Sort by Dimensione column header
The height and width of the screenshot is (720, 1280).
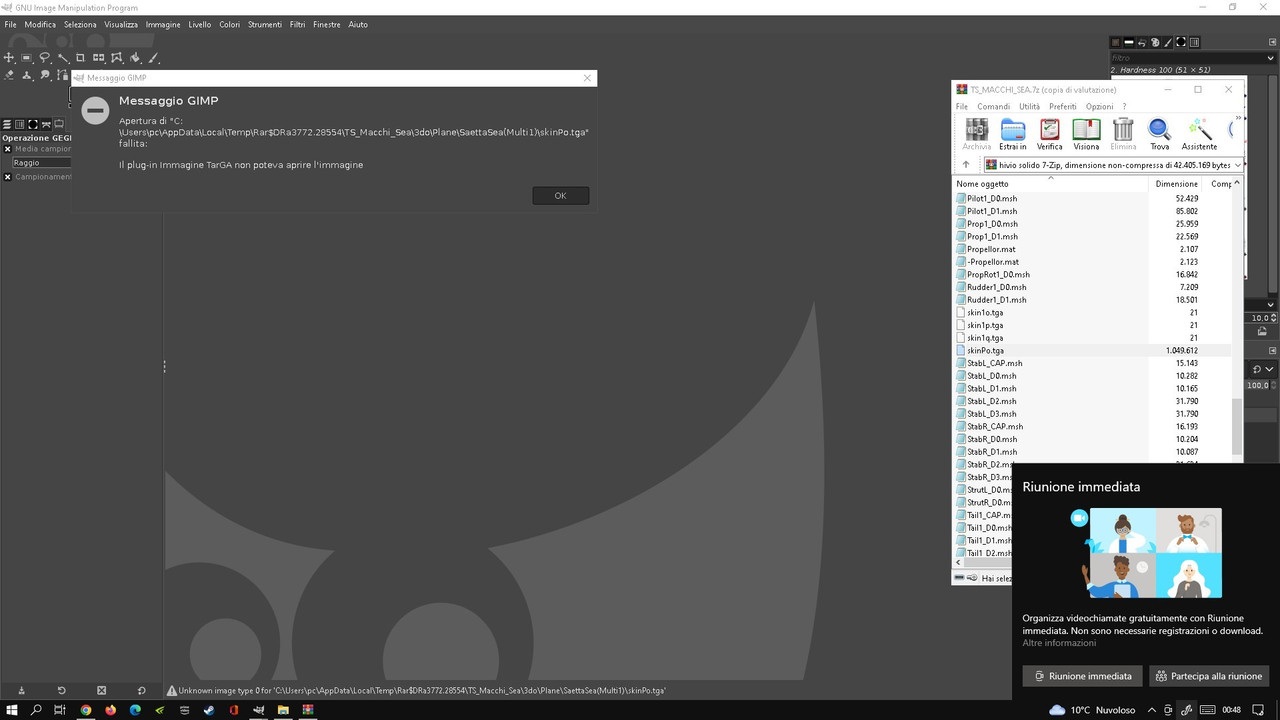pos(1176,184)
